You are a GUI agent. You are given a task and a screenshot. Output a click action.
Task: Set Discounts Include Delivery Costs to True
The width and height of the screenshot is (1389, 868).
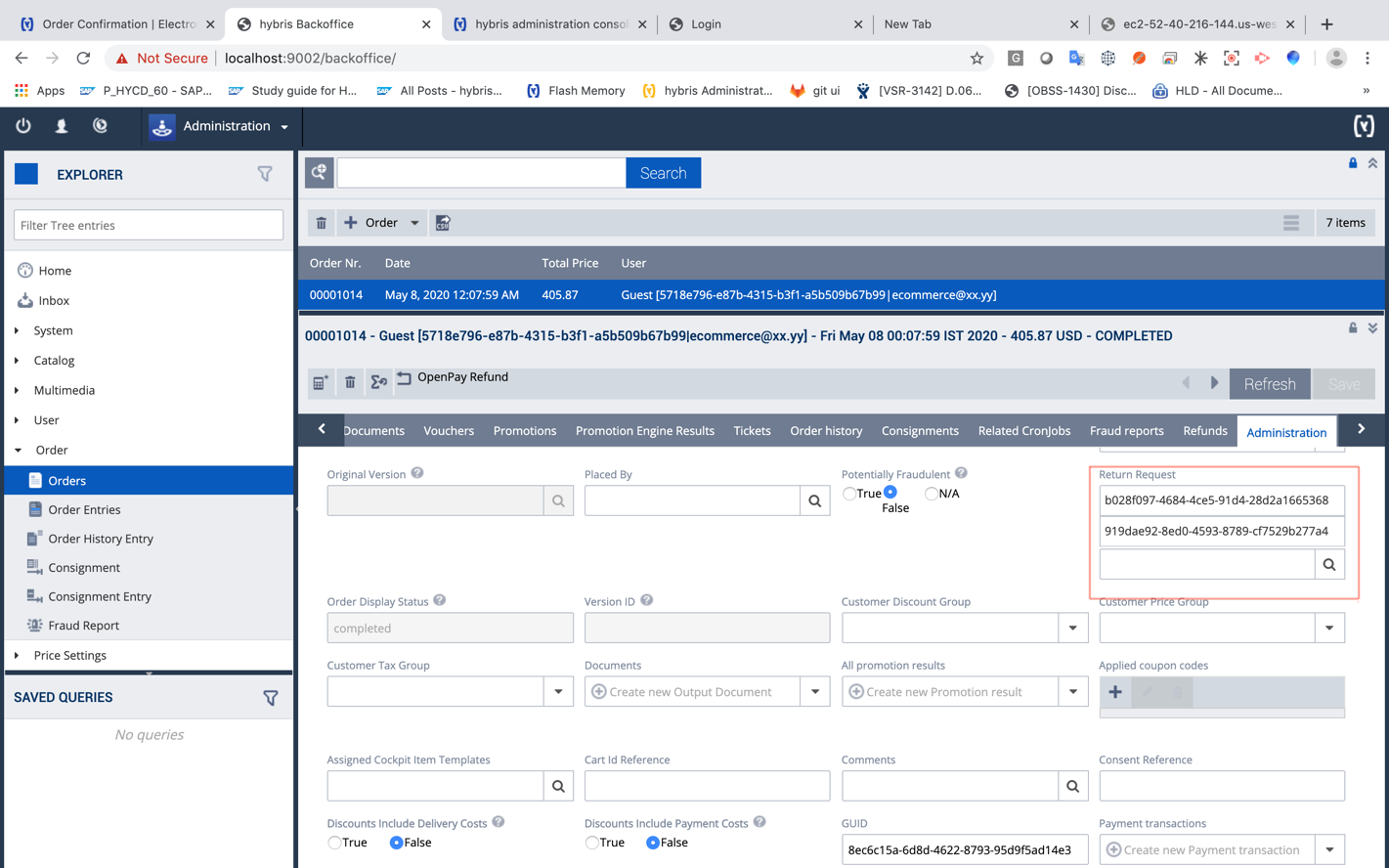tap(335, 843)
